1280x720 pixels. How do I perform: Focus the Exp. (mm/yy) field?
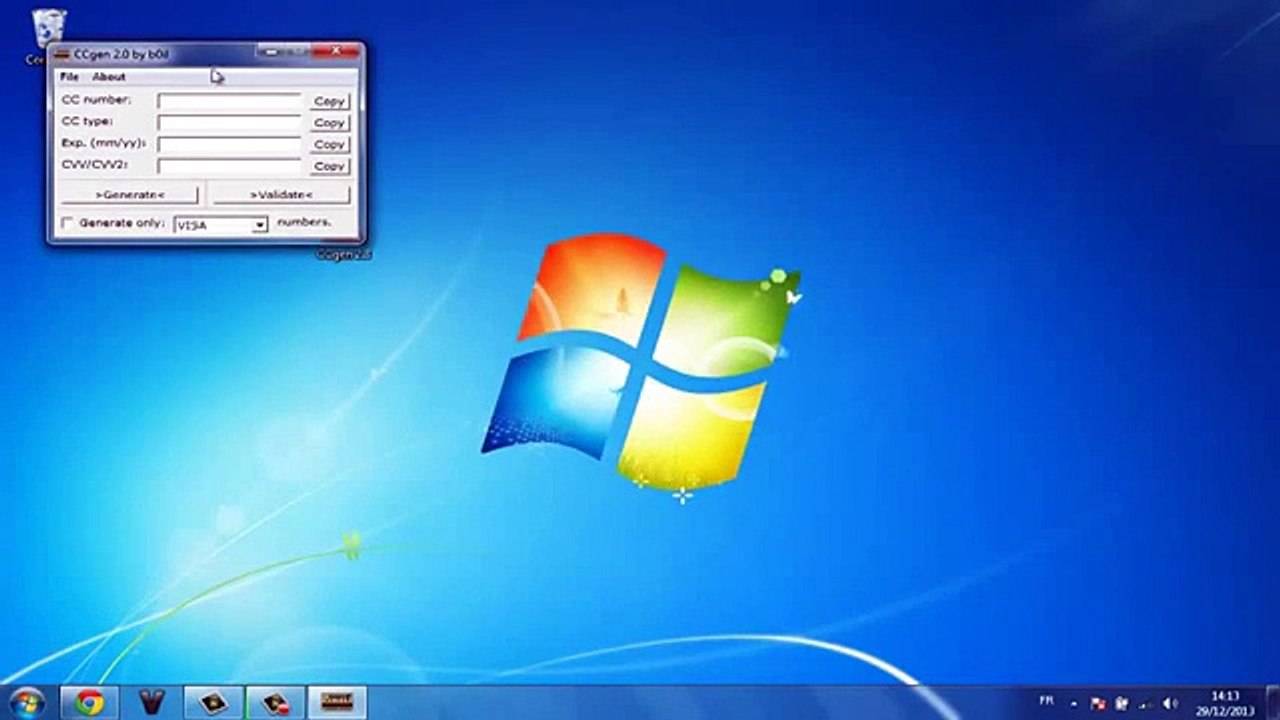coord(229,145)
